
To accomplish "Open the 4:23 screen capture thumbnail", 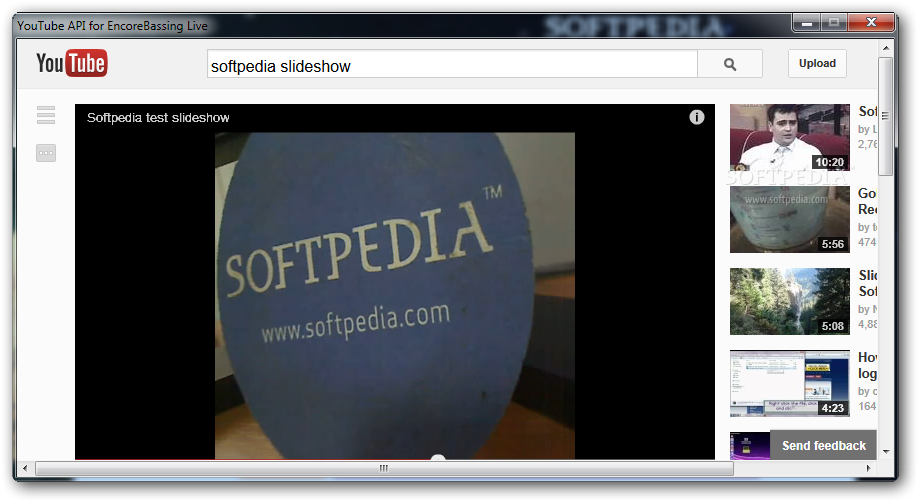I will (789, 384).
